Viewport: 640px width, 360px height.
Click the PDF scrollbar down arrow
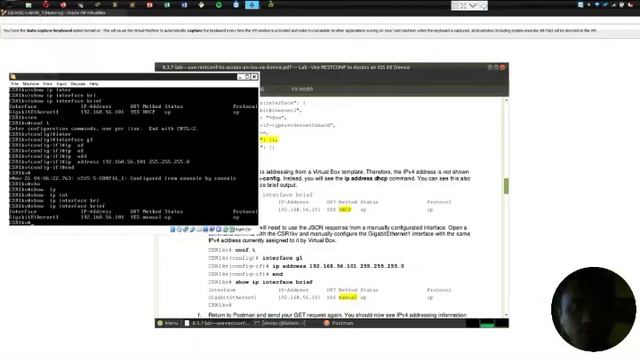pos(506,315)
